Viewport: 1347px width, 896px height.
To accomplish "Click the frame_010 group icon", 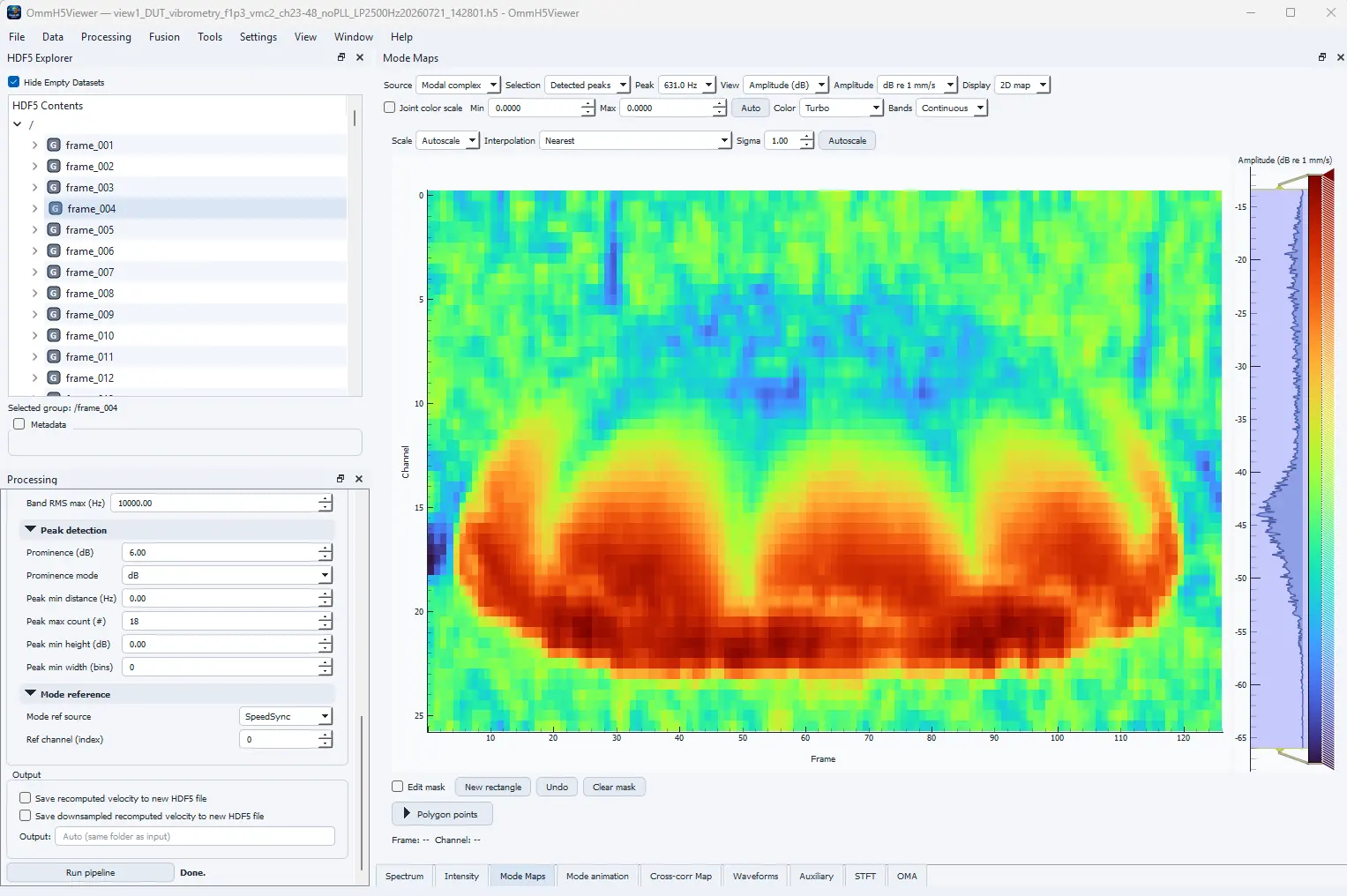I will [54, 336].
